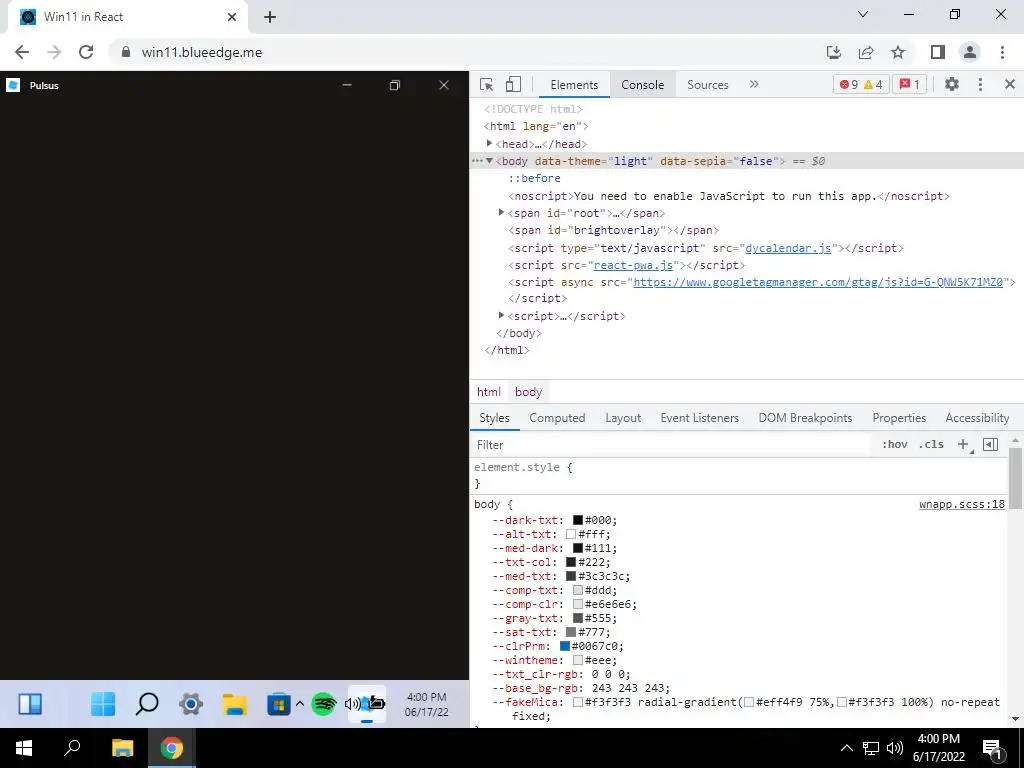Screen dimensions: 1024x768
Task: Open the Event Listeners tab
Action: [x=699, y=418]
